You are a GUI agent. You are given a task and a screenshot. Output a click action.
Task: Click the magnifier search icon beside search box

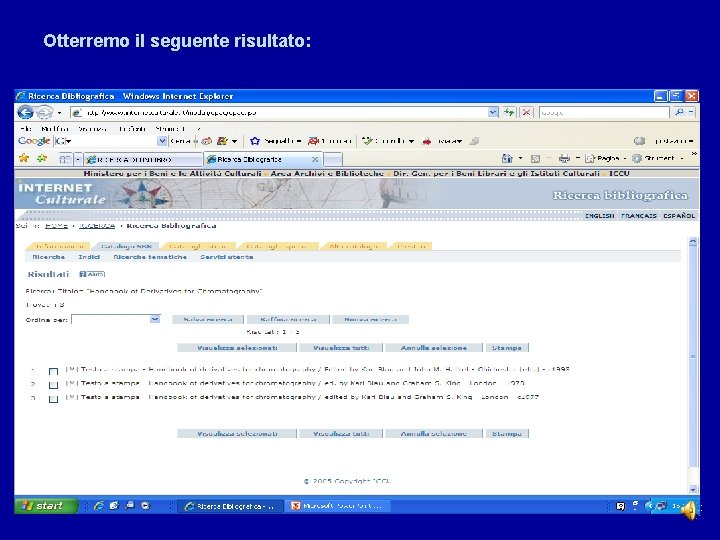coord(679,112)
